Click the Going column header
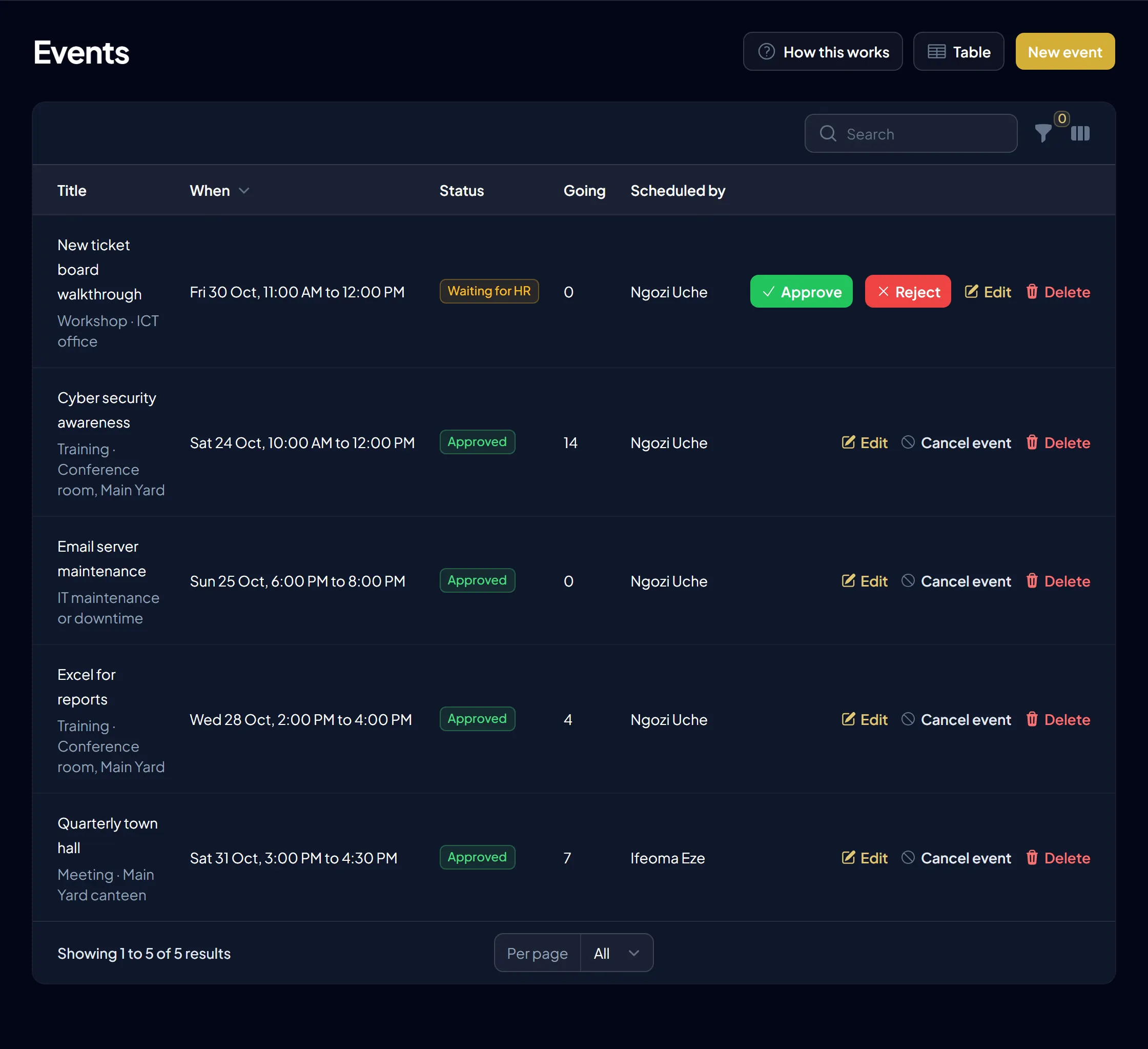 tap(584, 190)
